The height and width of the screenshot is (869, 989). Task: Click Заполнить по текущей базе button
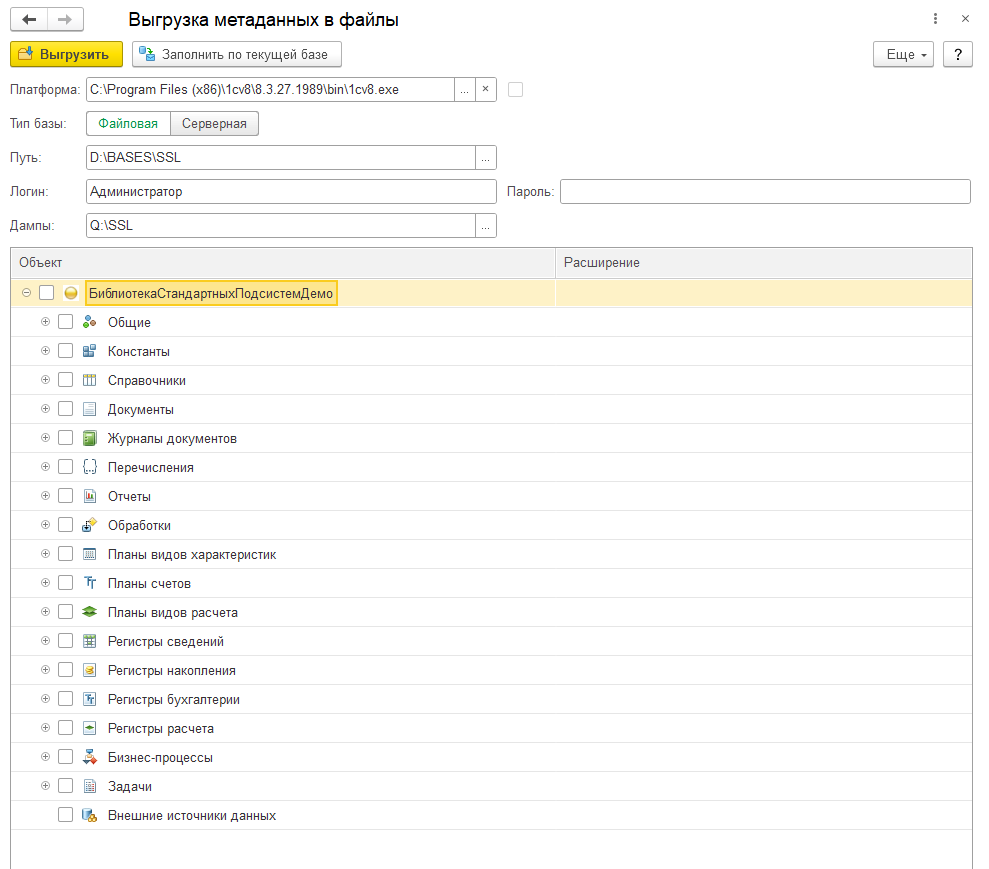237,54
